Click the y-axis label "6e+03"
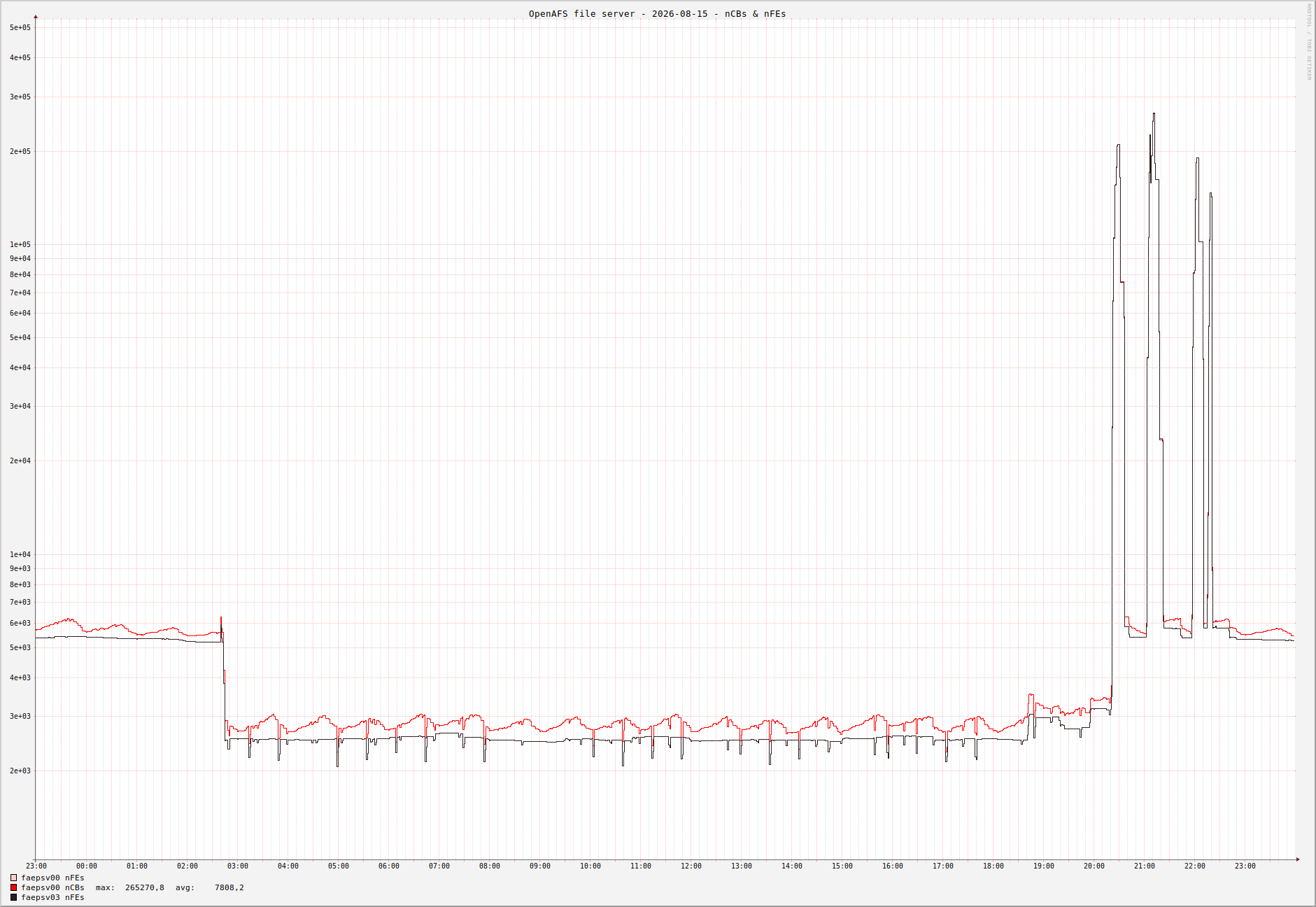 (x=20, y=623)
